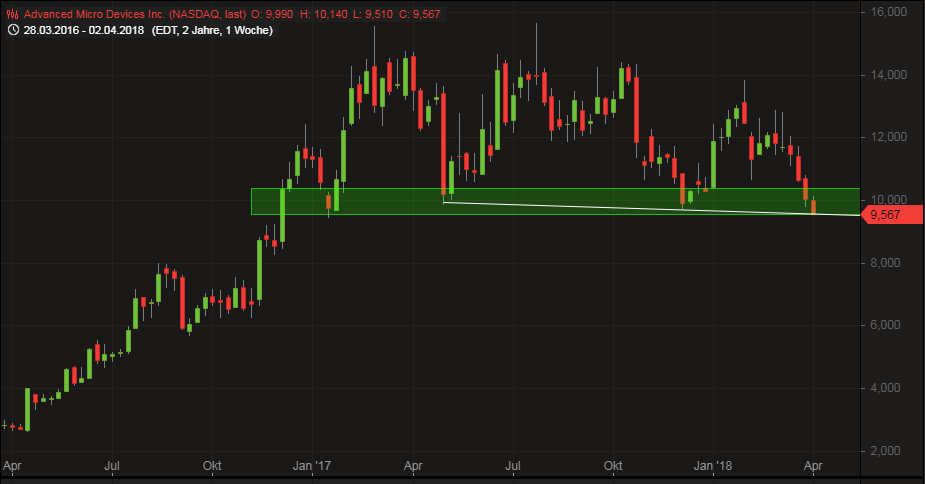Click the first Apr label on time axis
Viewport: 925px width, 484px height.
12,466
